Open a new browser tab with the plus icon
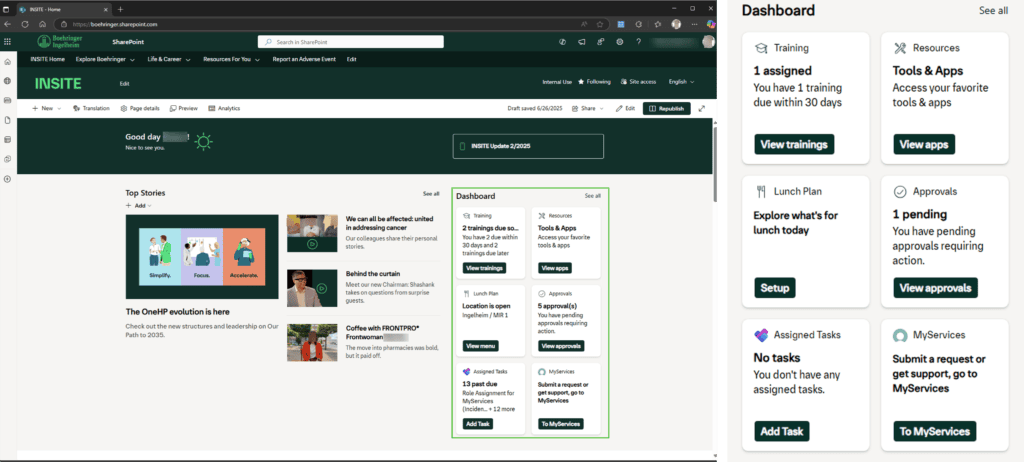Image resolution: width=1024 pixels, height=462 pixels. click(x=120, y=9)
